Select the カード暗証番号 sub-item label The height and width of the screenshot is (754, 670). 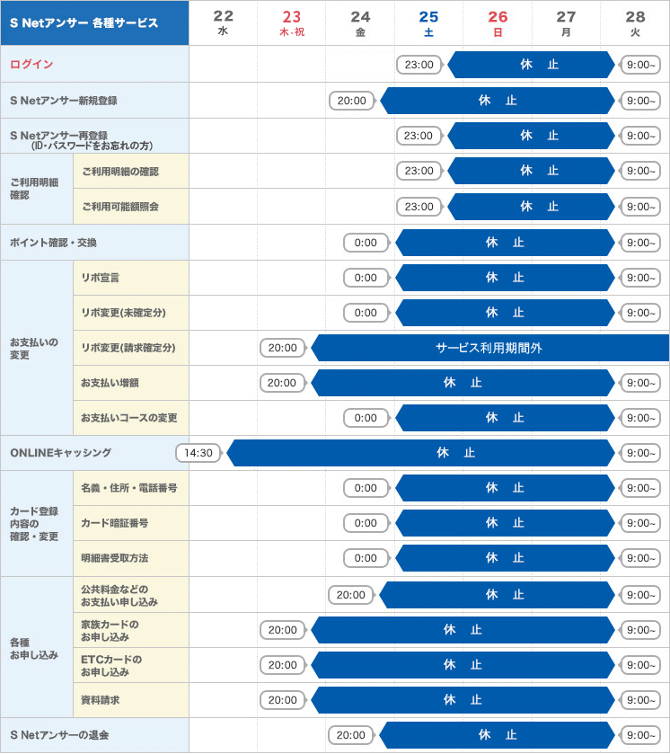point(114,522)
